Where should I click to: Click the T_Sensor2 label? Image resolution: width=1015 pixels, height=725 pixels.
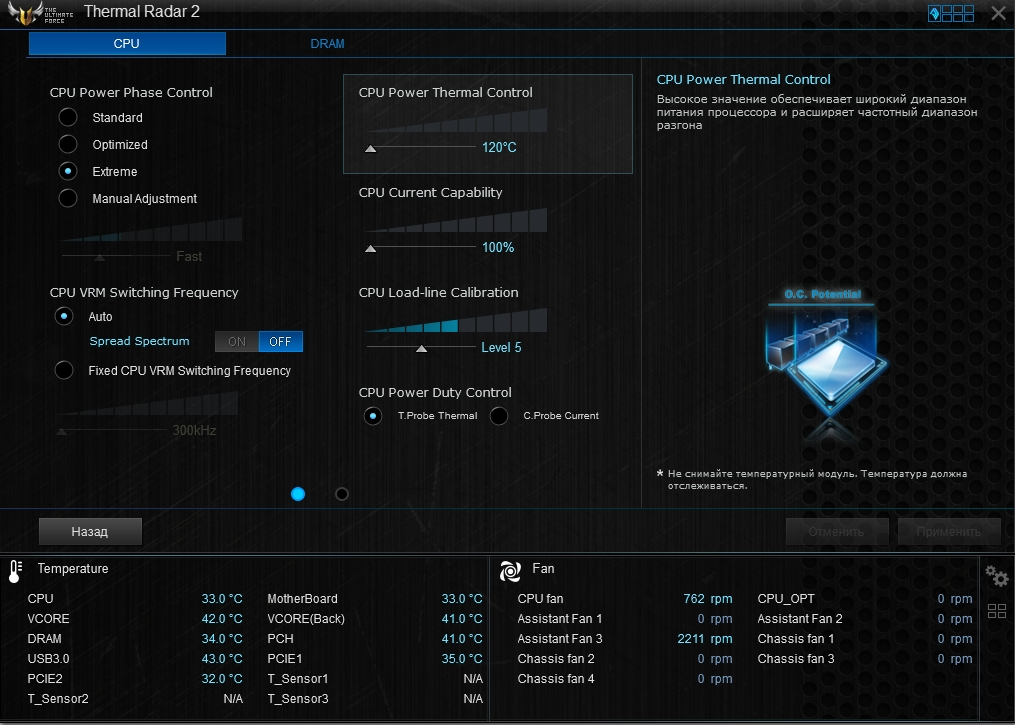click(58, 699)
